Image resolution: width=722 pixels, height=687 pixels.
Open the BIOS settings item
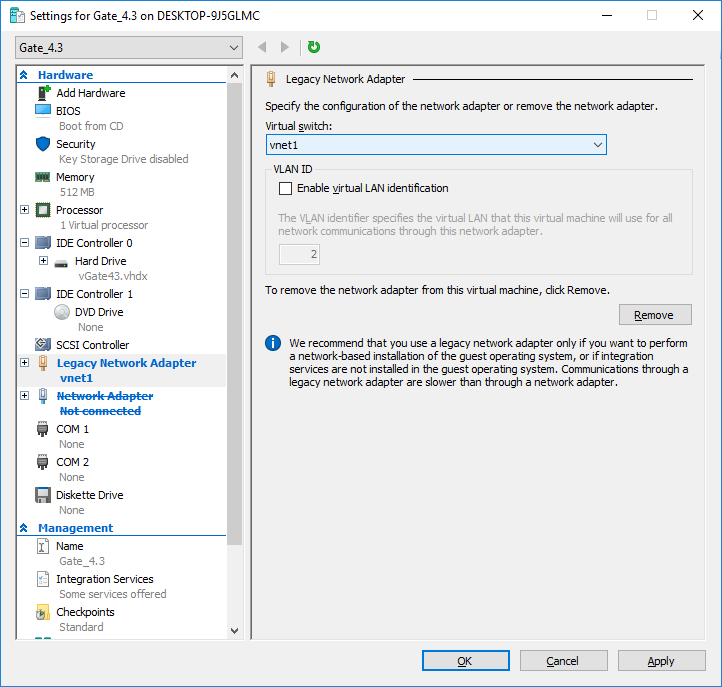click(68, 111)
